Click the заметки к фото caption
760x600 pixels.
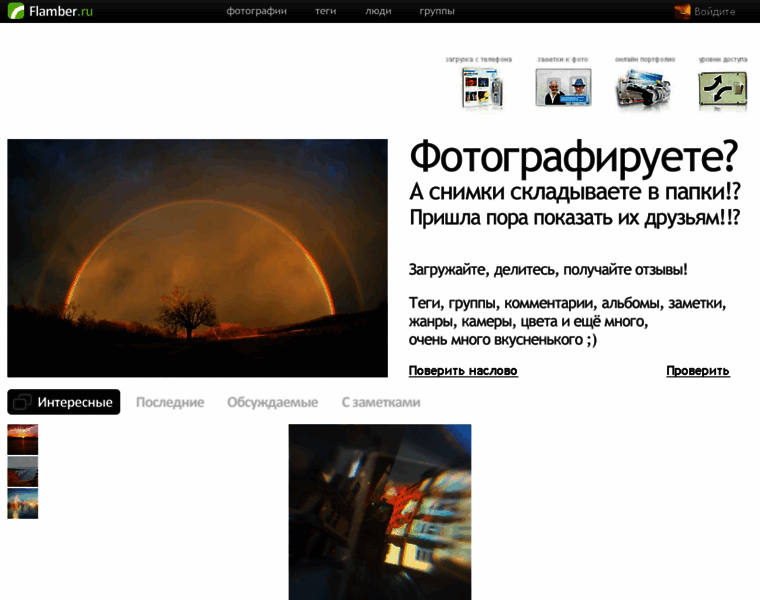562,59
